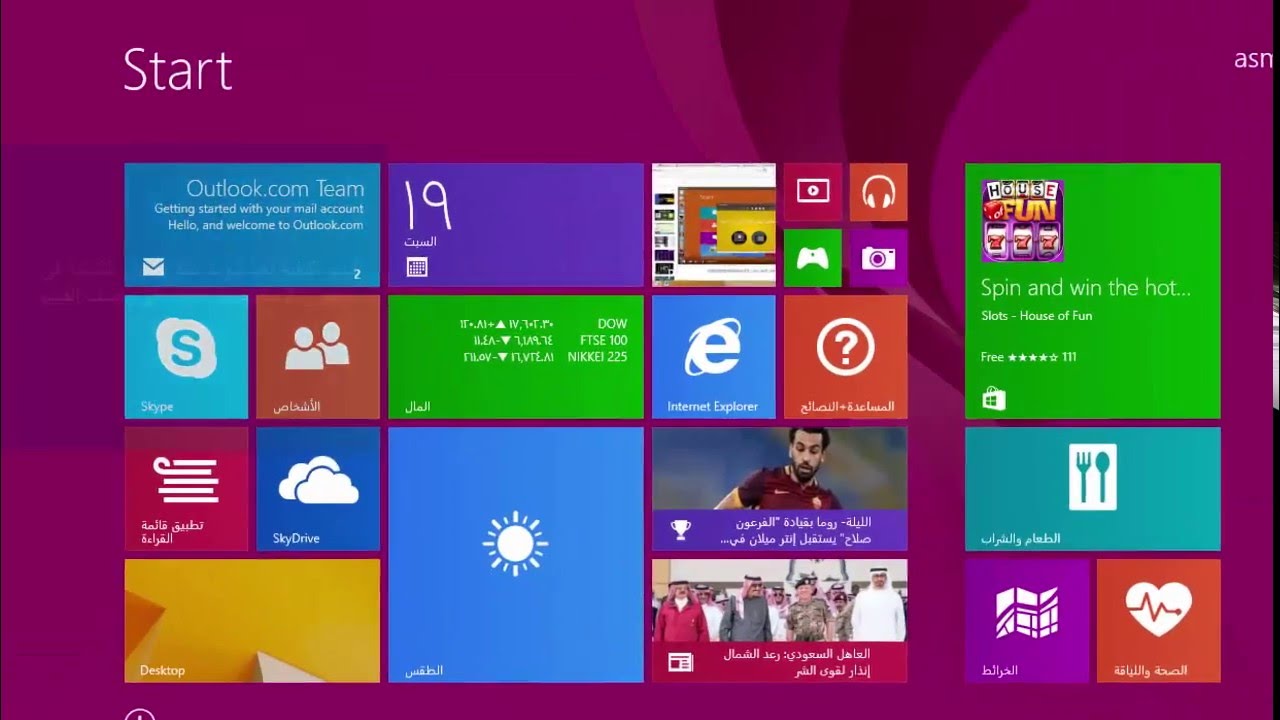The height and width of the screenshot is (720, 1280).
Task: Open the News tile about رعد الشمال
Action: (780, 621)
